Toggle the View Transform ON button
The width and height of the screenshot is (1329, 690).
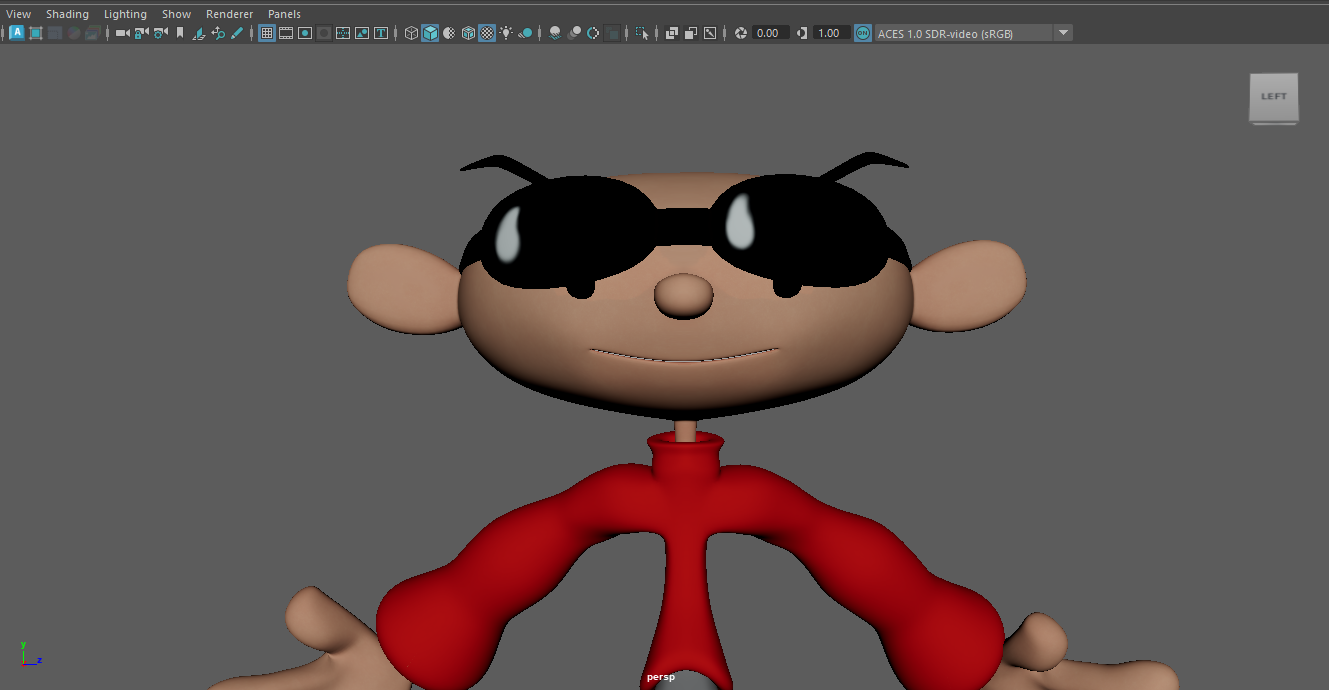pyautogui.click(x=863, y=33)
